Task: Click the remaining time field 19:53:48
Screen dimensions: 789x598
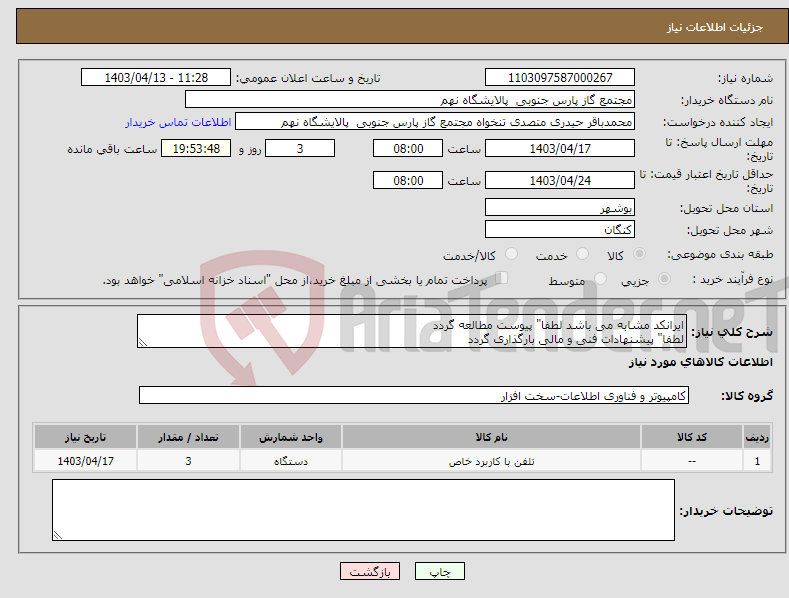Action: point(196,148)
